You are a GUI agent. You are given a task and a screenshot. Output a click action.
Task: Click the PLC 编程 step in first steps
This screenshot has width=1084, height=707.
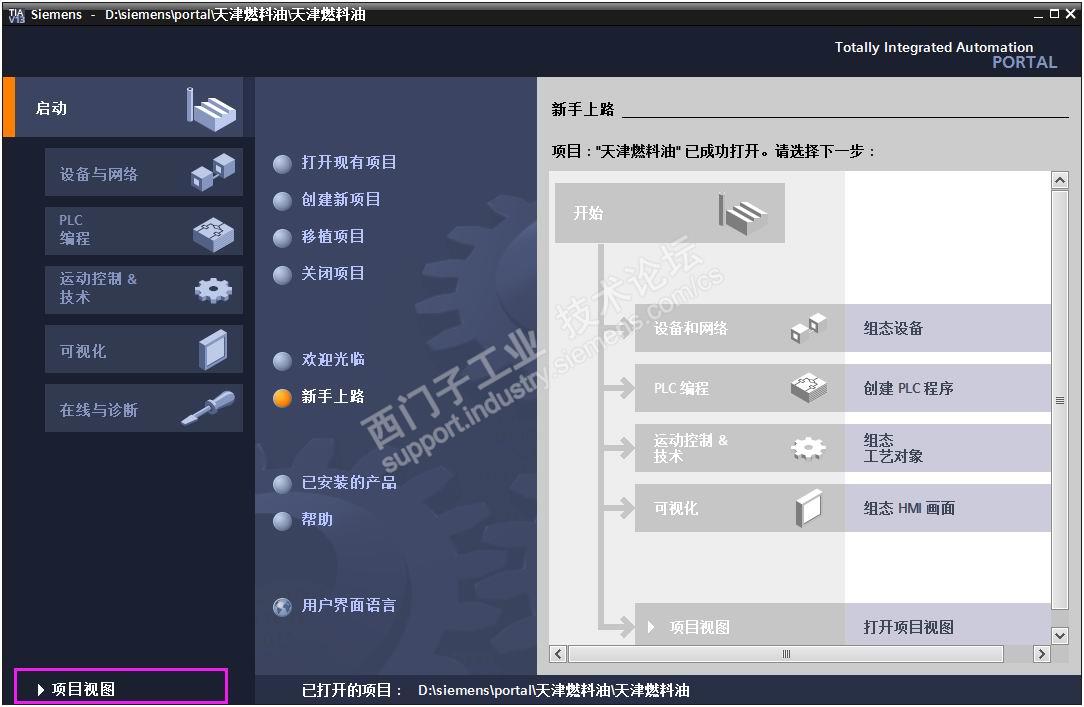coord(739,388)
